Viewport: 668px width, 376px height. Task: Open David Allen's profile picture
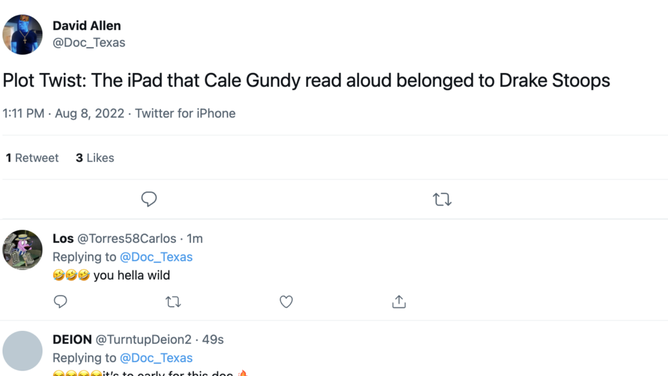23,34
